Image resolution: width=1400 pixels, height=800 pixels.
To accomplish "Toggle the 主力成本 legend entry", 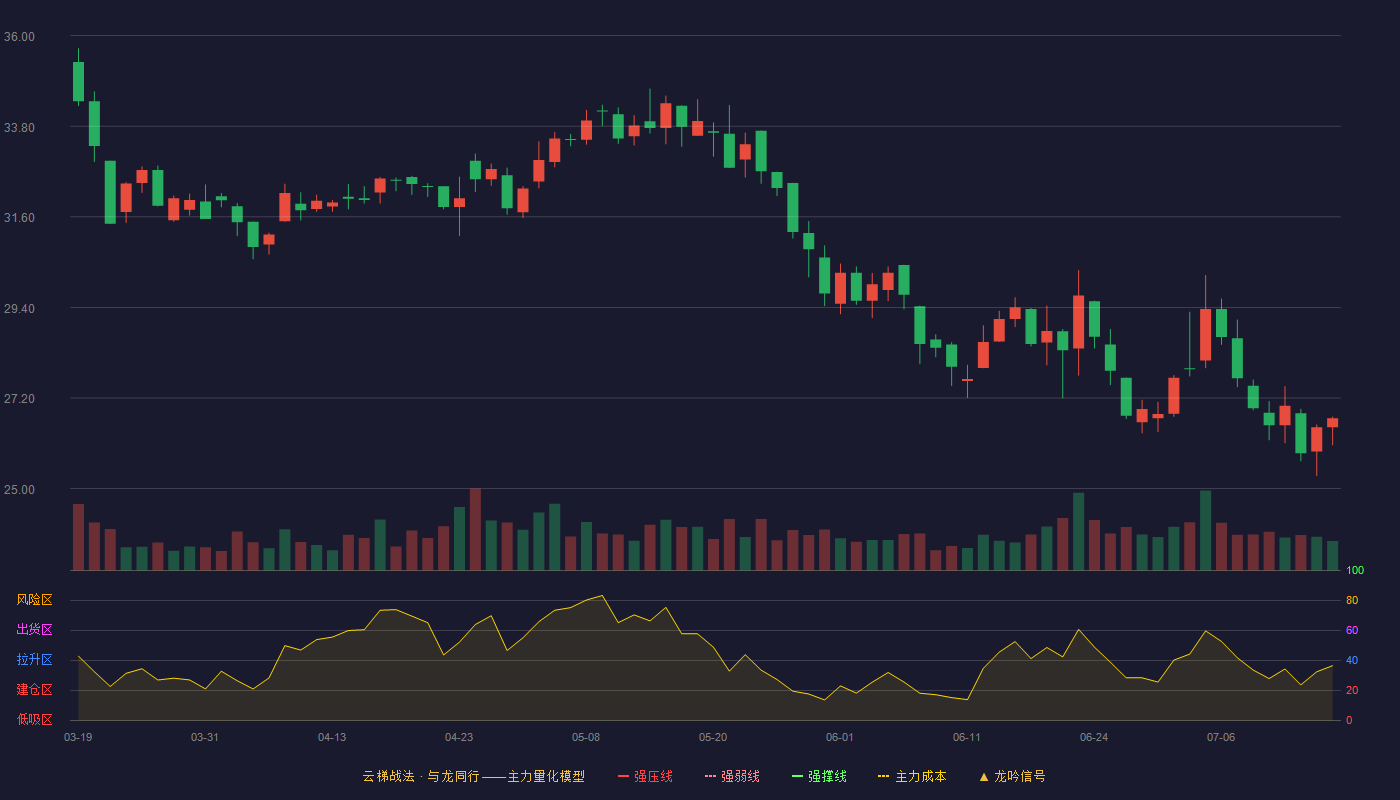I will [x=912, y=776].
